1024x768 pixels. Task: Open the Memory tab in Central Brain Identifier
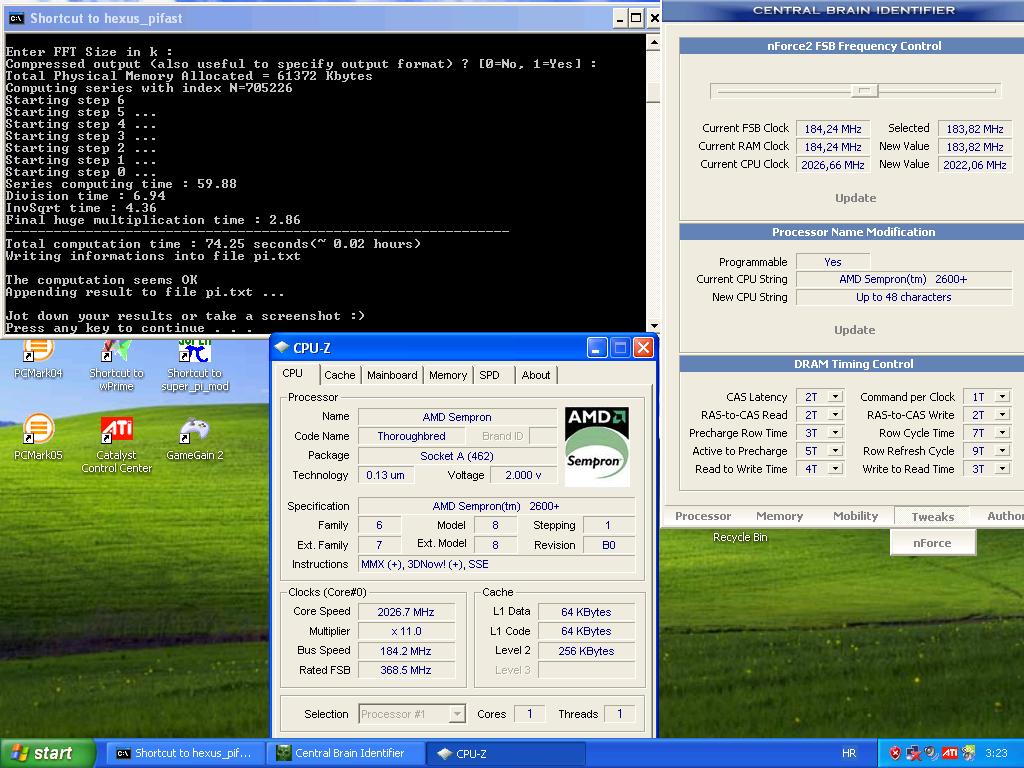tap(779, 516)
